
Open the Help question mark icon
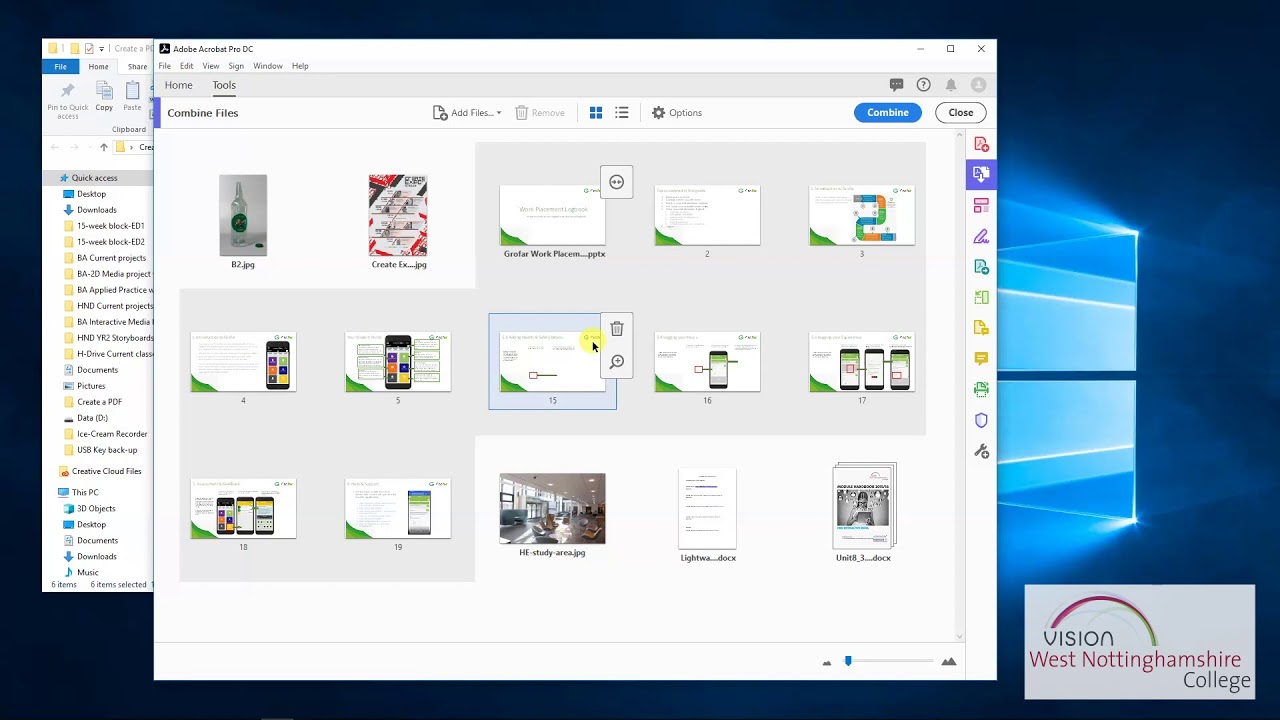point(924,85)
